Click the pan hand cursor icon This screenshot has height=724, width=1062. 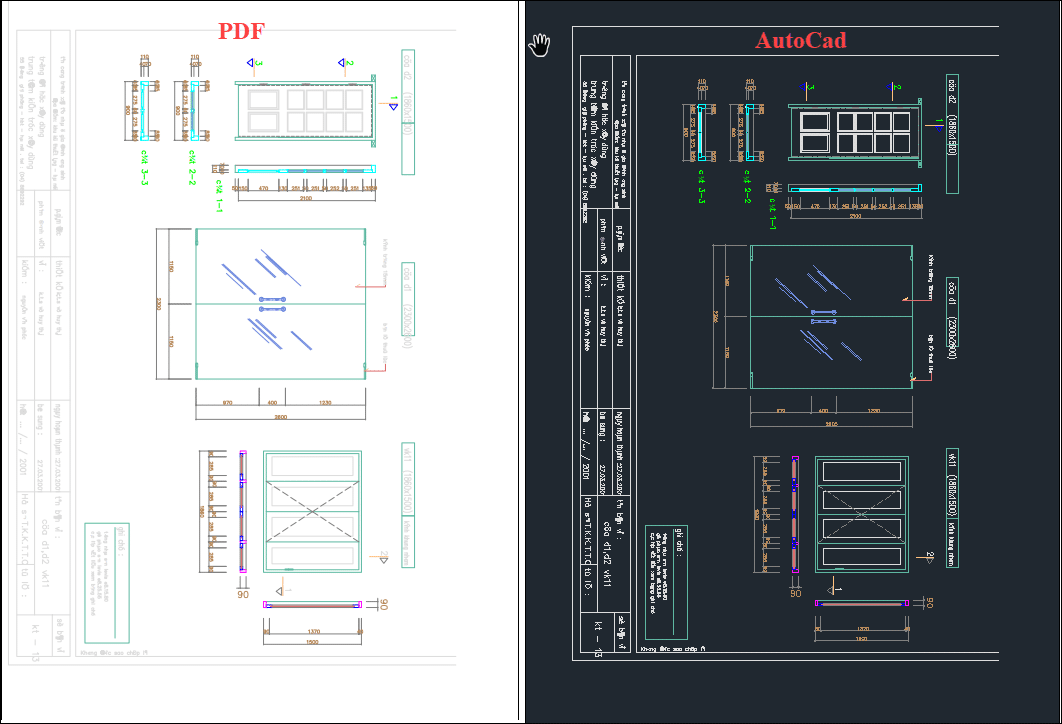[x=540, y=44]
